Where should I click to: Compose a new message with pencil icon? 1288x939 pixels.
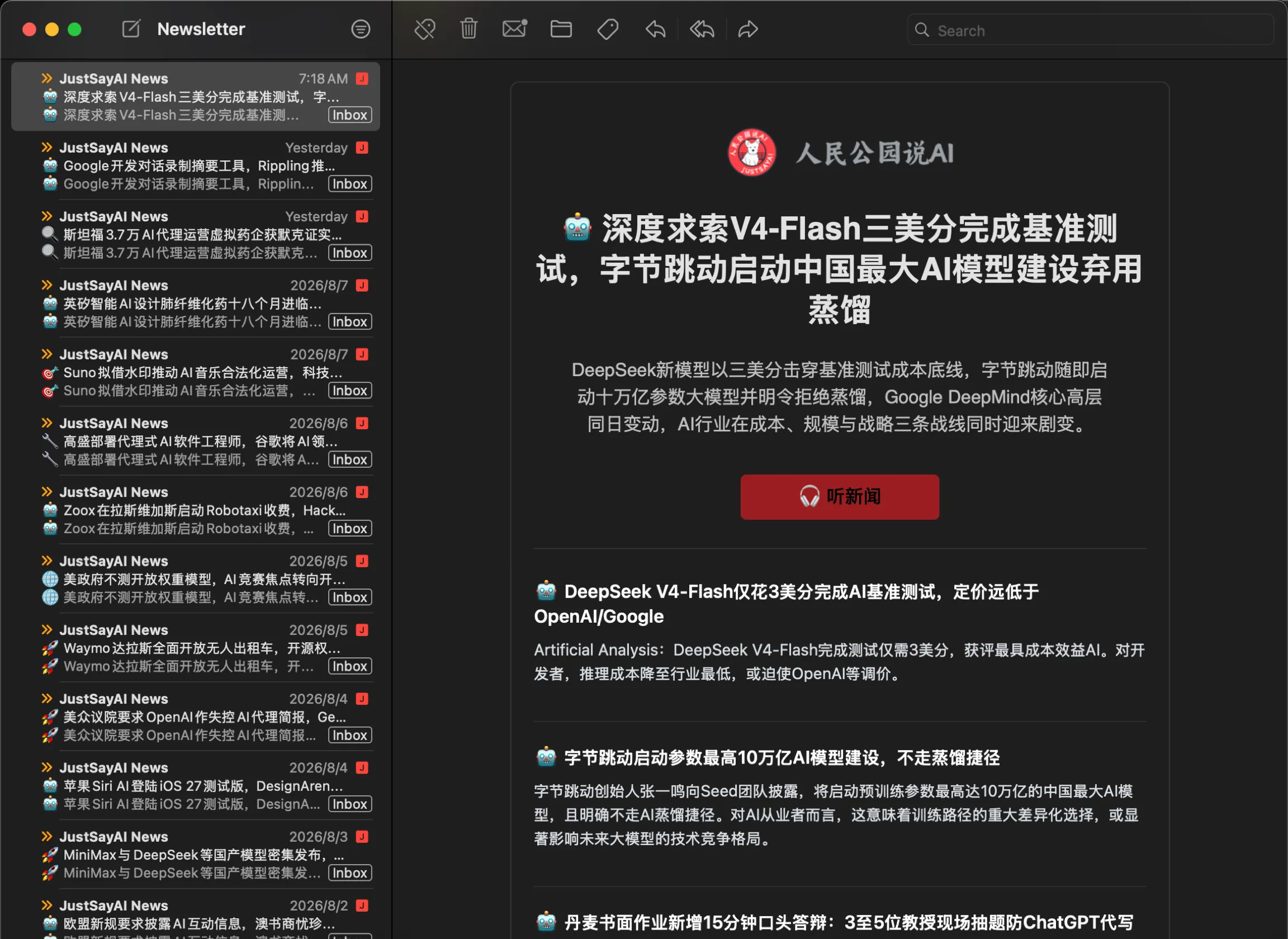(x=131, y=29)
